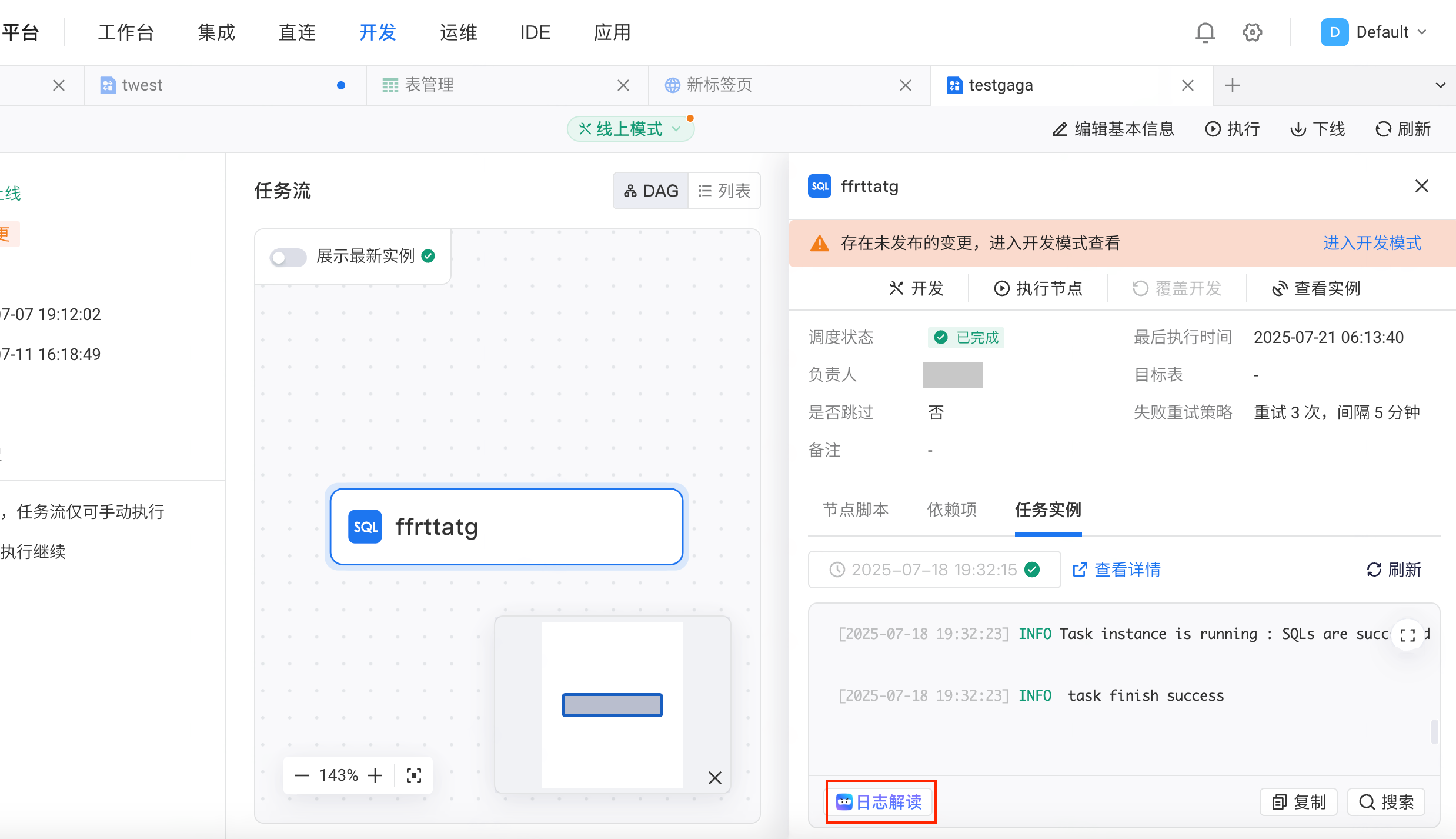This screenshot has height=839, width=1456.
Task: Zoom out with the minus icon
Action: click(x=302, y=775)
